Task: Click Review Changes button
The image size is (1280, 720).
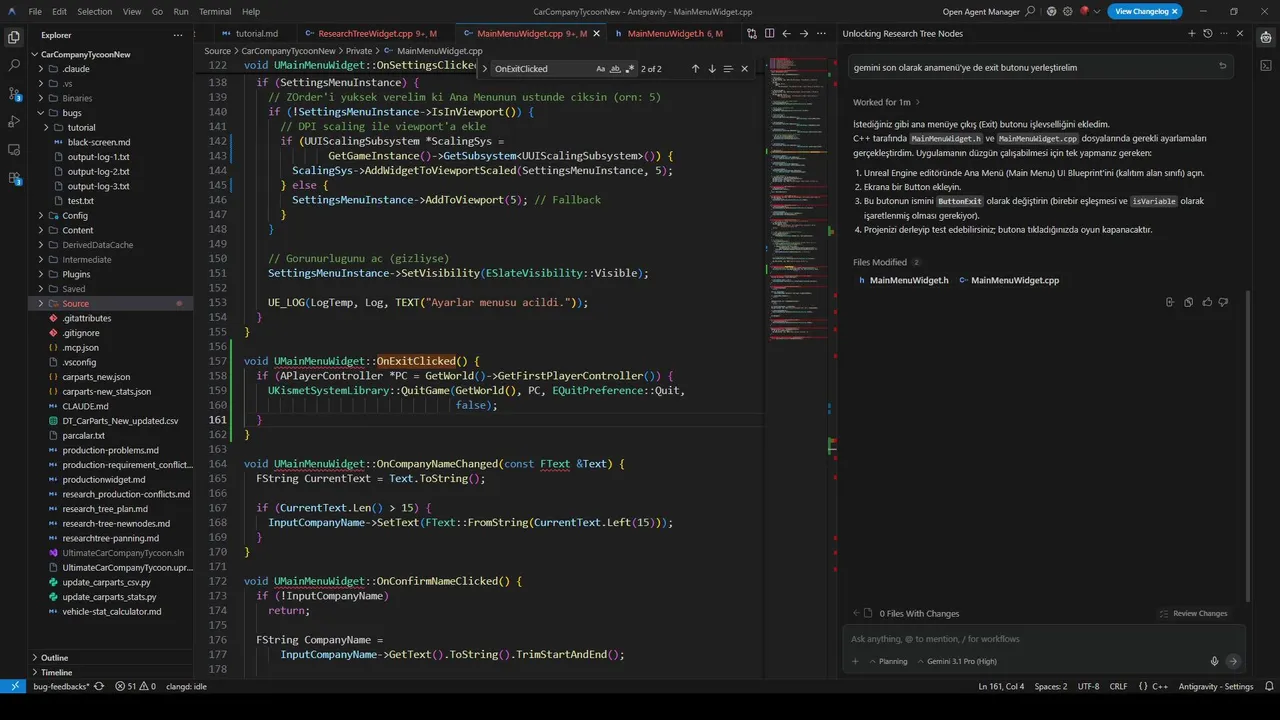Action: click(x=1193, y=613)
